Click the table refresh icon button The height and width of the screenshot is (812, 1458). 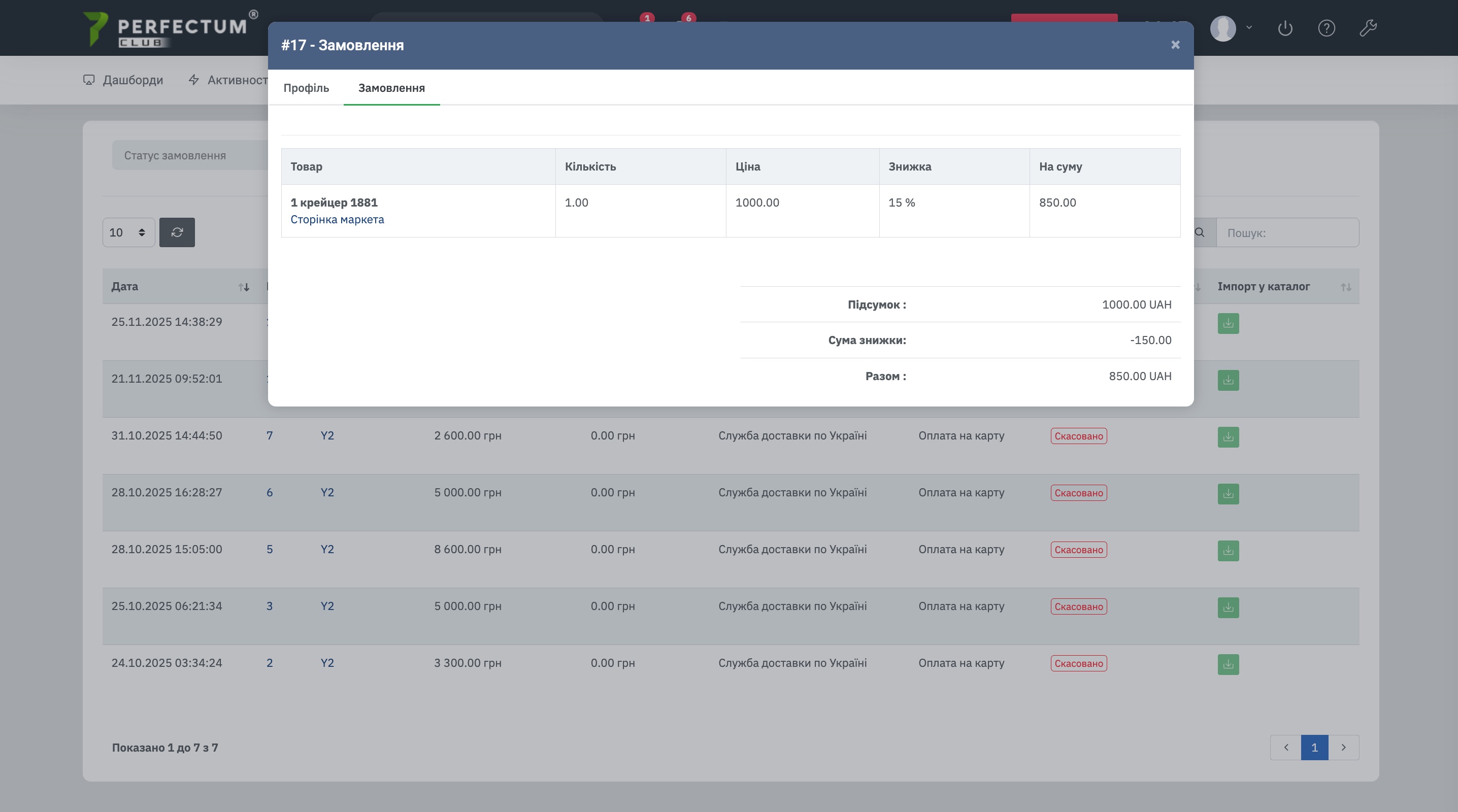[x=177, y=232]
